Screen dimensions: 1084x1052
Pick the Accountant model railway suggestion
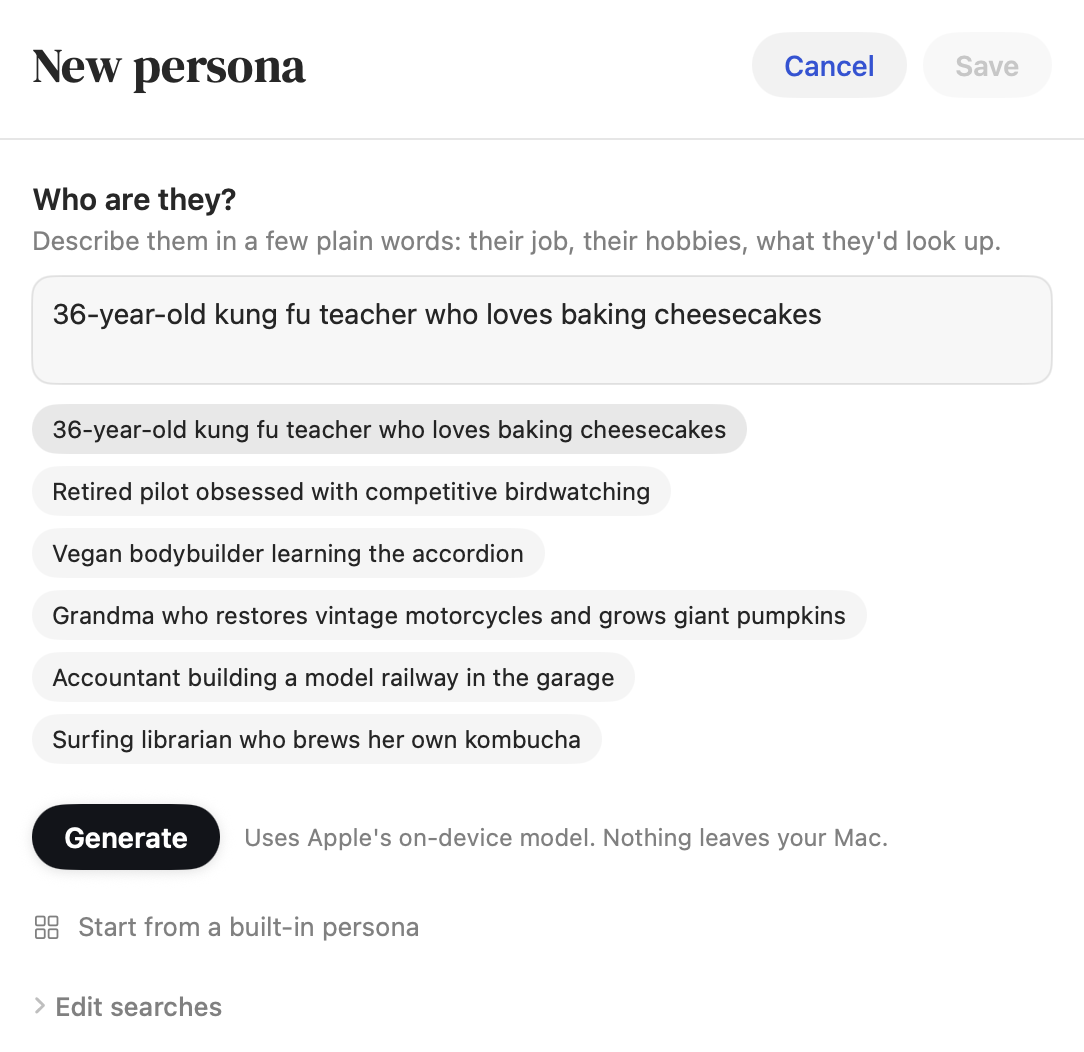333,677
